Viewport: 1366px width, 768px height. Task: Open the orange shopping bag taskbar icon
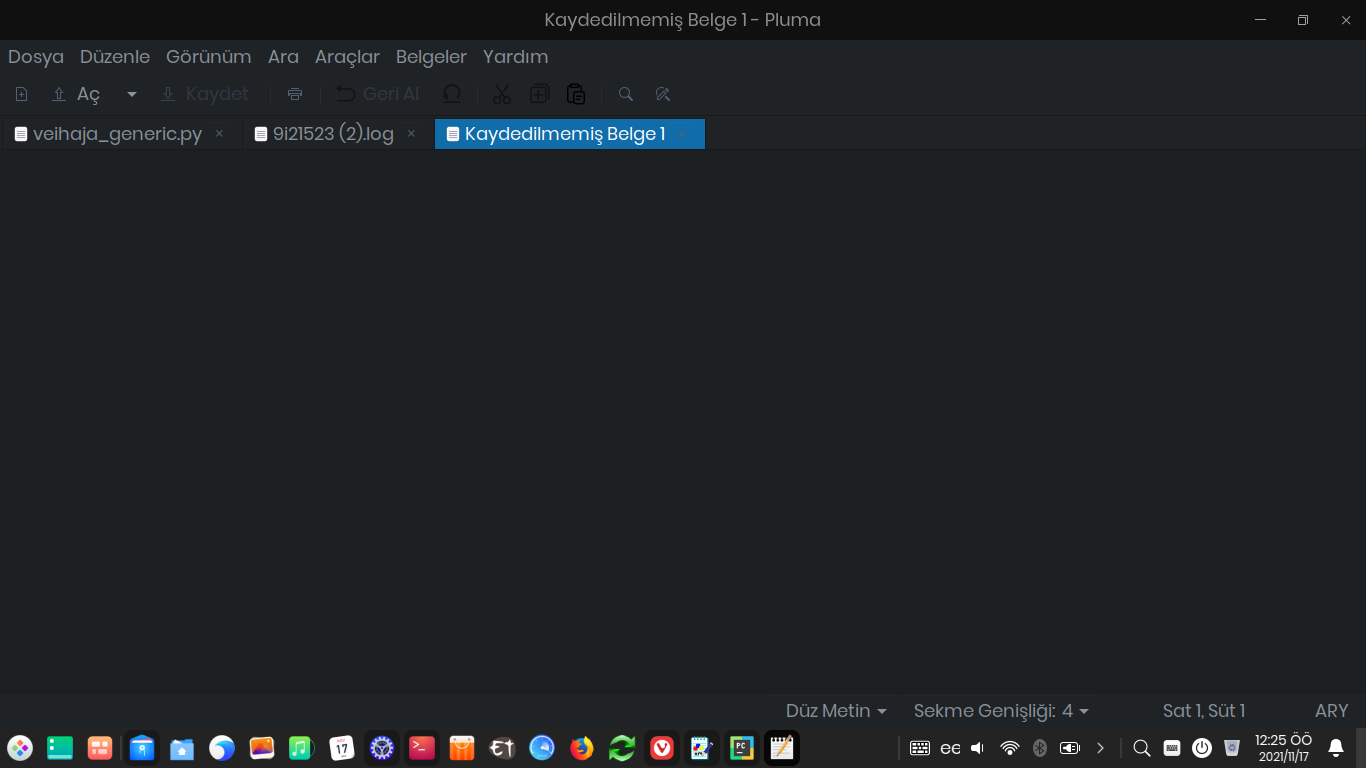[462, 748]
